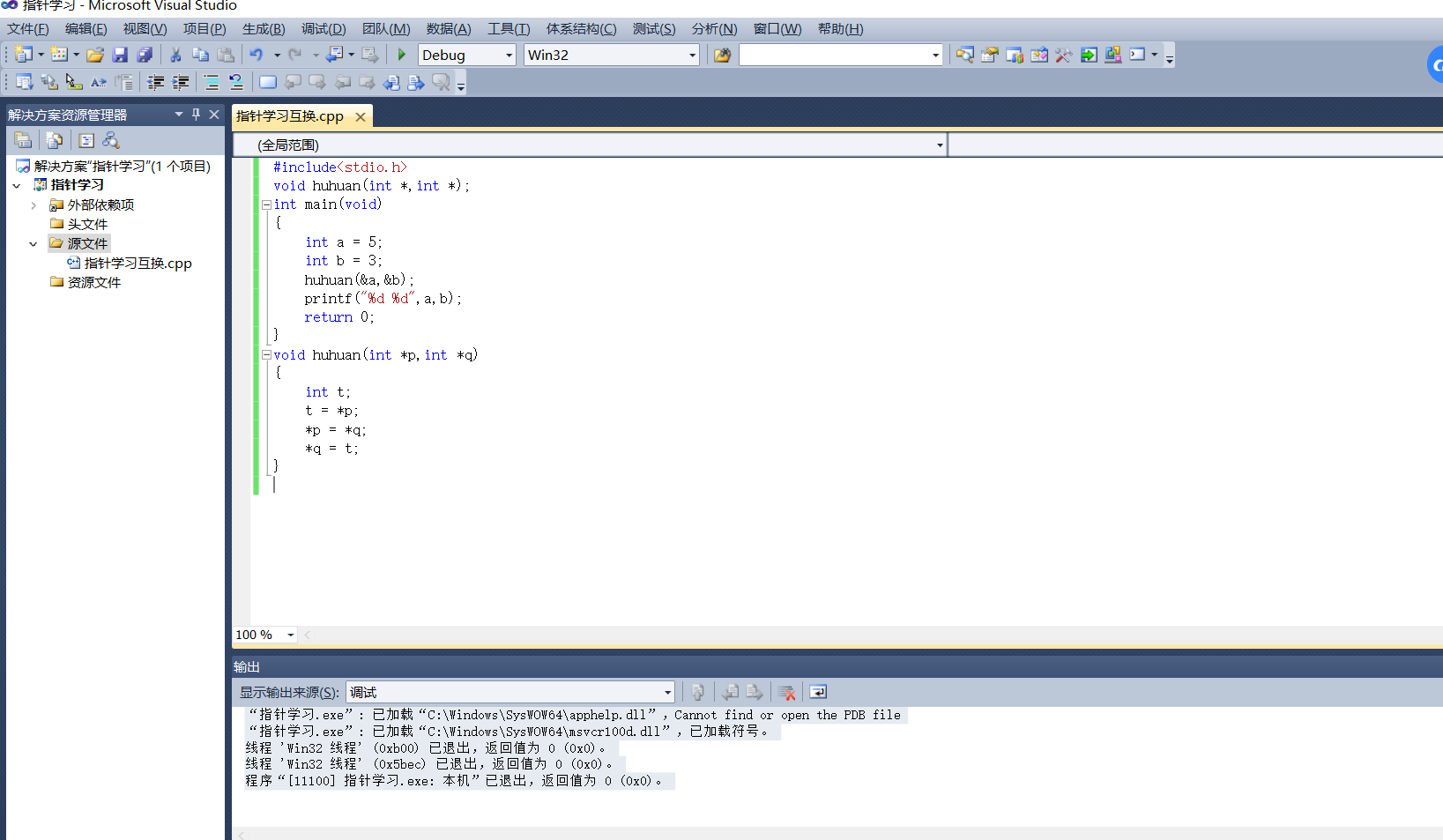
Task: Open the 工具(T) menu
Action: coord(509,29)
